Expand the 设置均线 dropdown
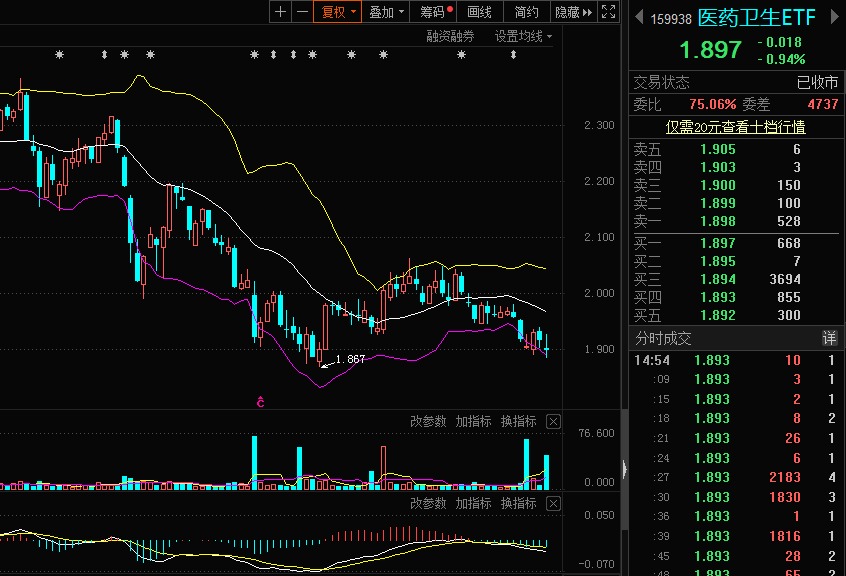Image resolution: width=846 pixels, height=576 pixels. pyautogui.click(x=523, y=36)
